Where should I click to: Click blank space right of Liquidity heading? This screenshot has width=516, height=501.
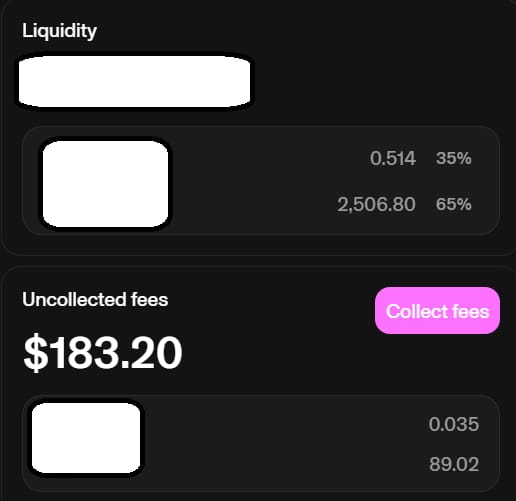(300, 31)
